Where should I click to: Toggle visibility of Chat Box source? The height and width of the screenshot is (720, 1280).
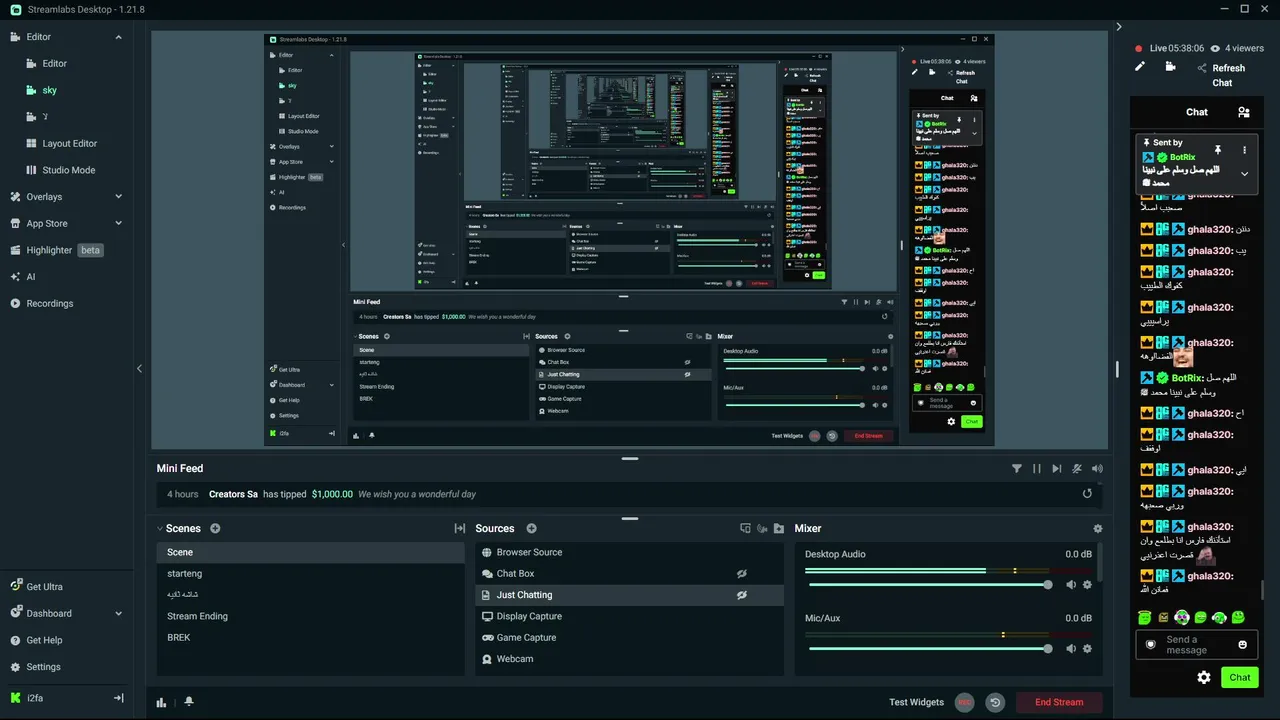pos(742,574)
